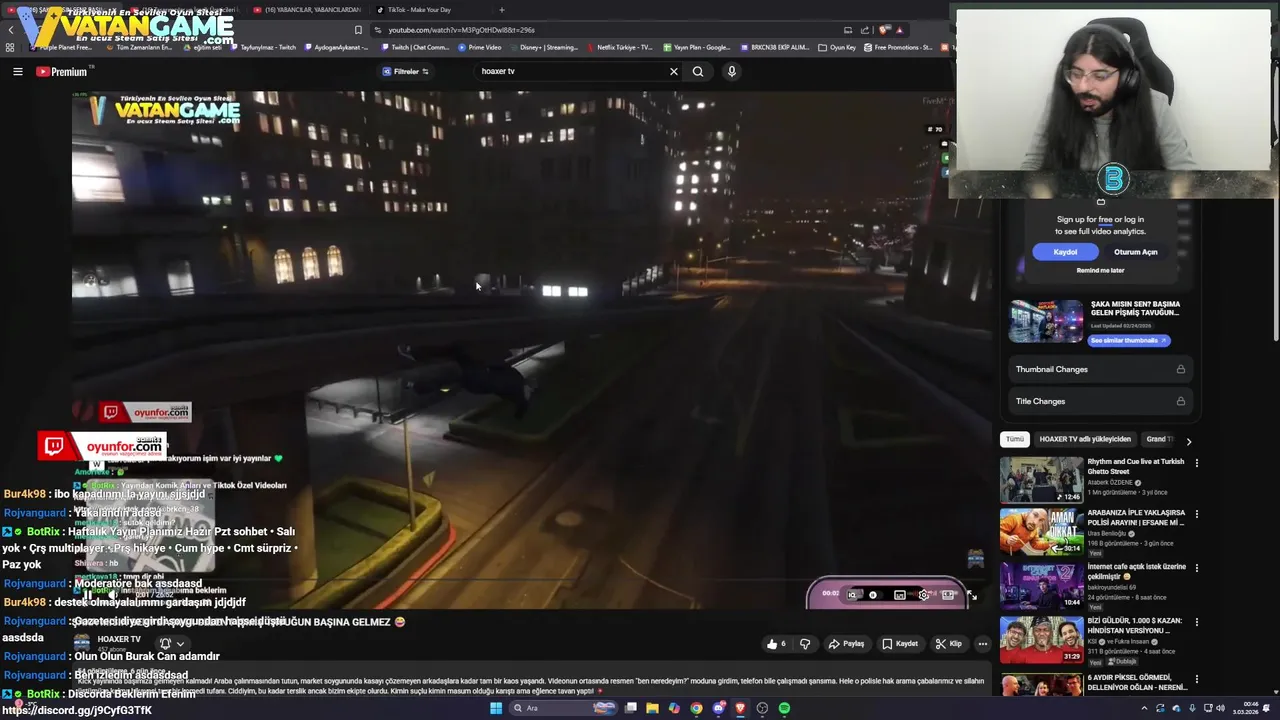Like the video with thumbs up
The height and width of the screenshot is (720, 1280).
[x=776, y=644]
